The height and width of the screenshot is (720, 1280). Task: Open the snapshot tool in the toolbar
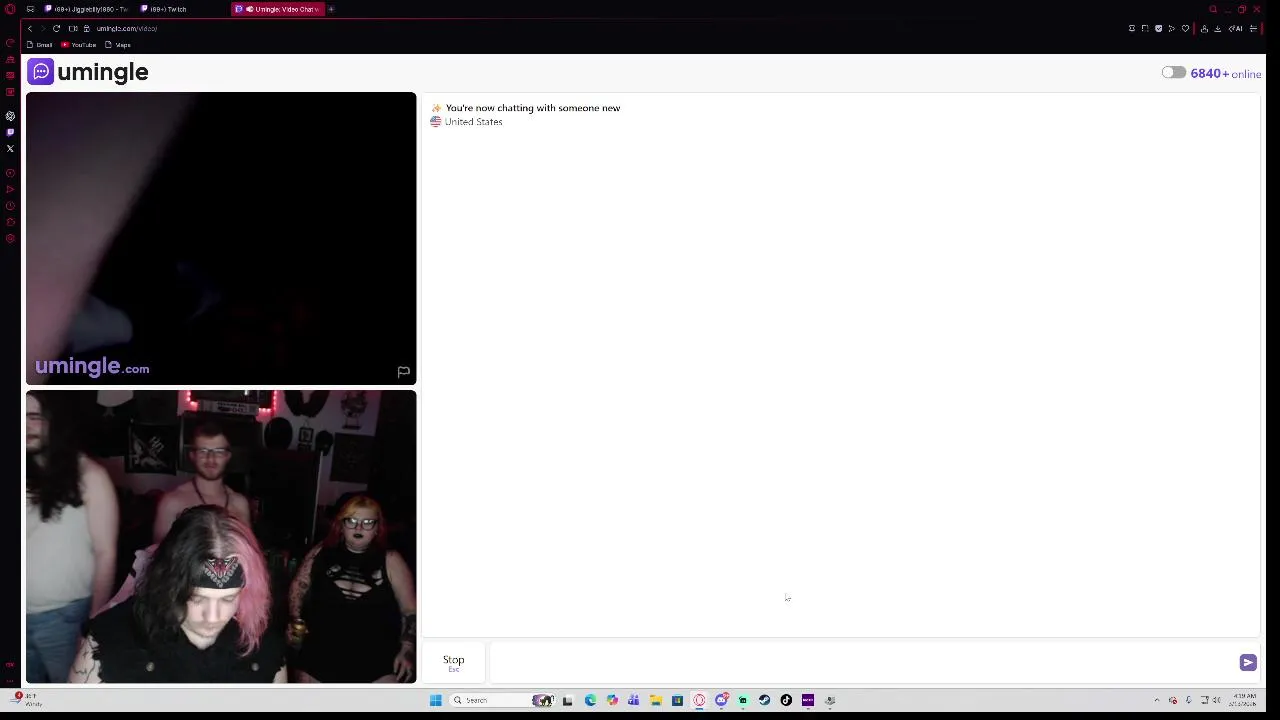[x=1145, y=28]
